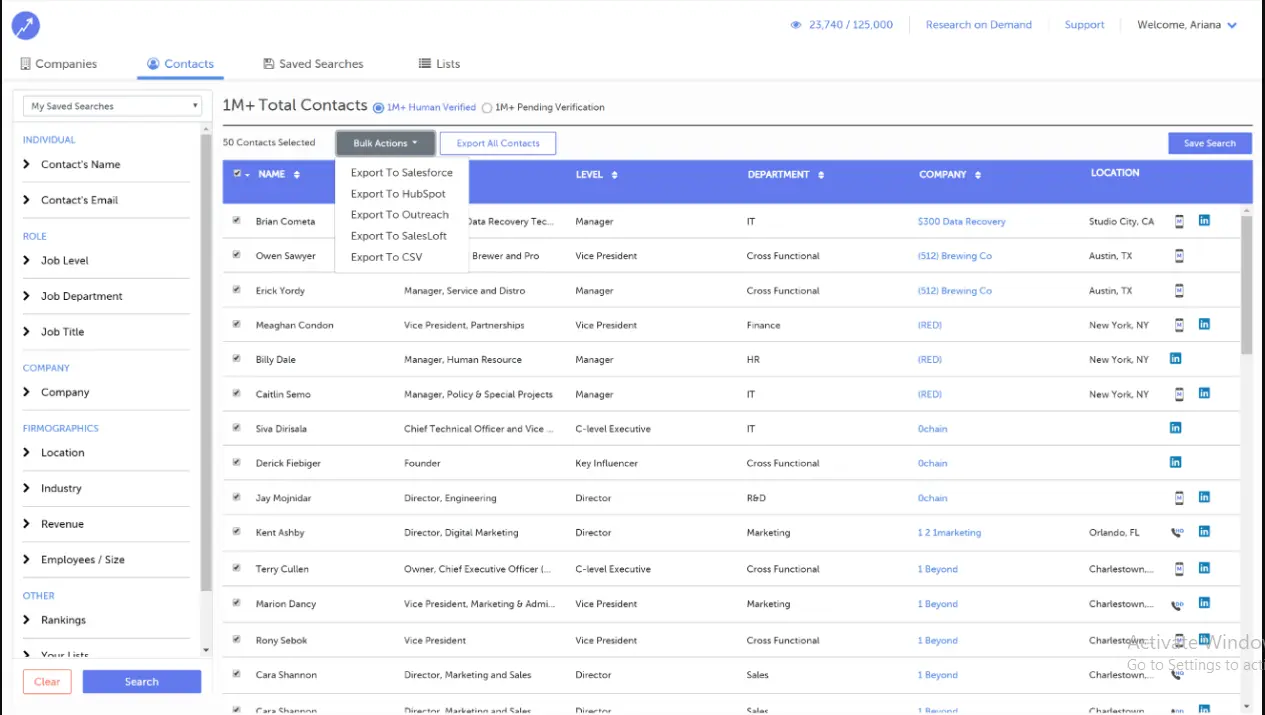This screenshot has height=715, width=1265.
Task: Uncheck the Billy Dale row checkbox
Action: click(x=237, y=358)
